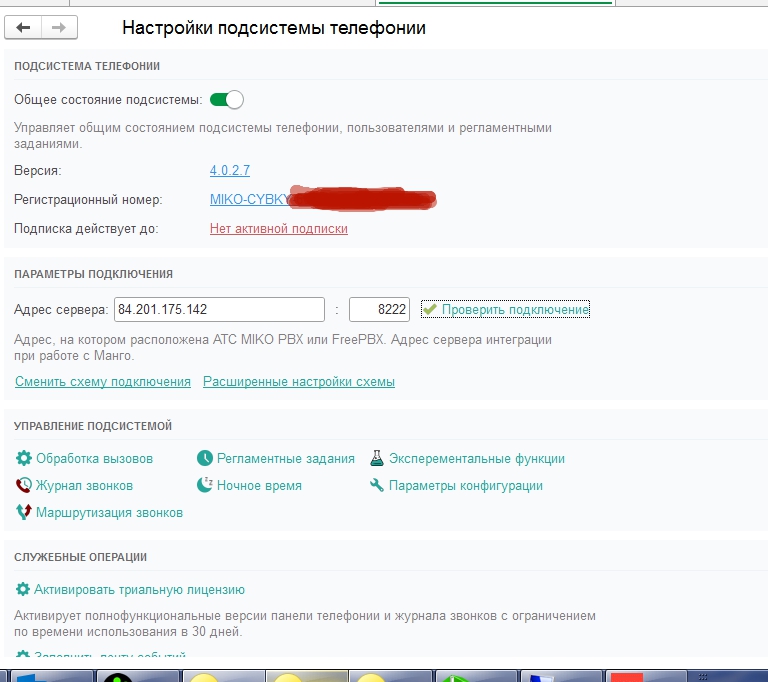Click the gear icon beside Обработка вызовов
Viewport: 768px width, 682px height.
point(24,459)
